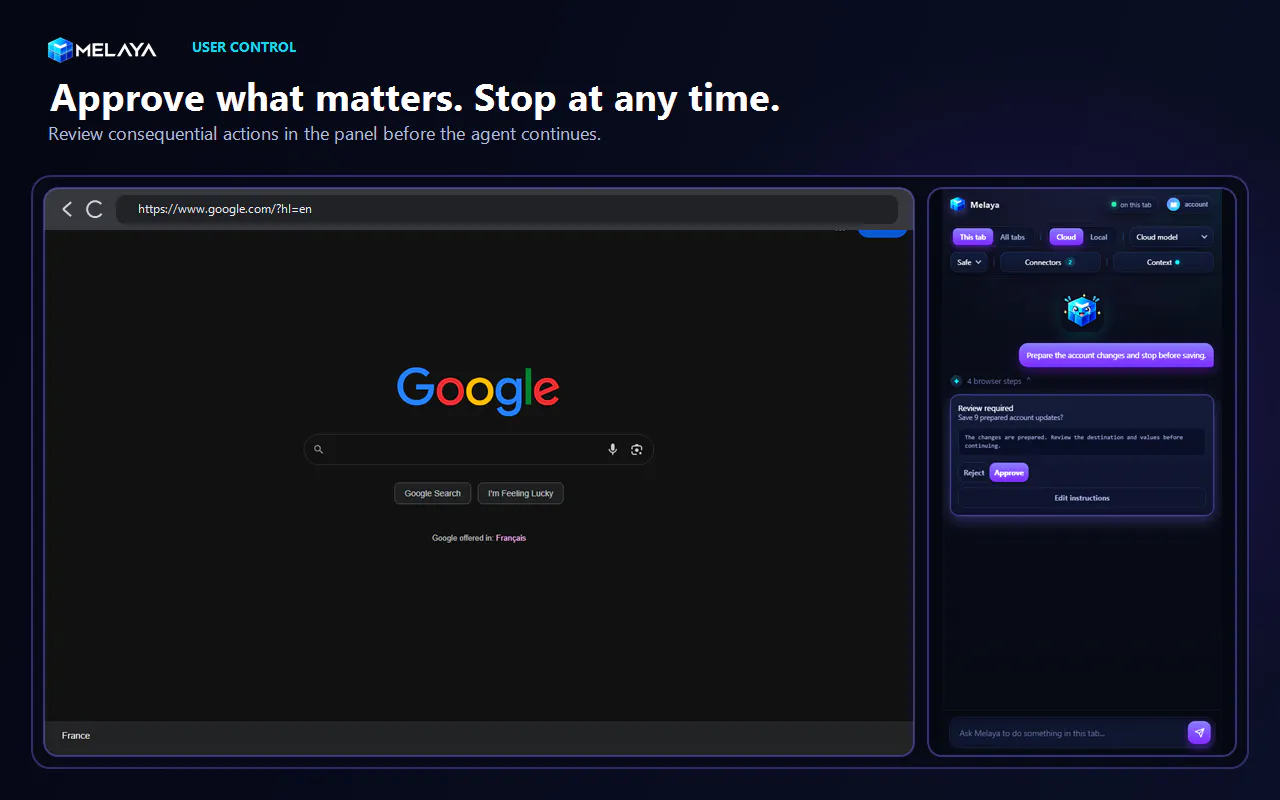The width and height of the screenshot is (1280, 800).
Task: Select the This tab scope
Action: pyautogui.click(x=973, y=237)
